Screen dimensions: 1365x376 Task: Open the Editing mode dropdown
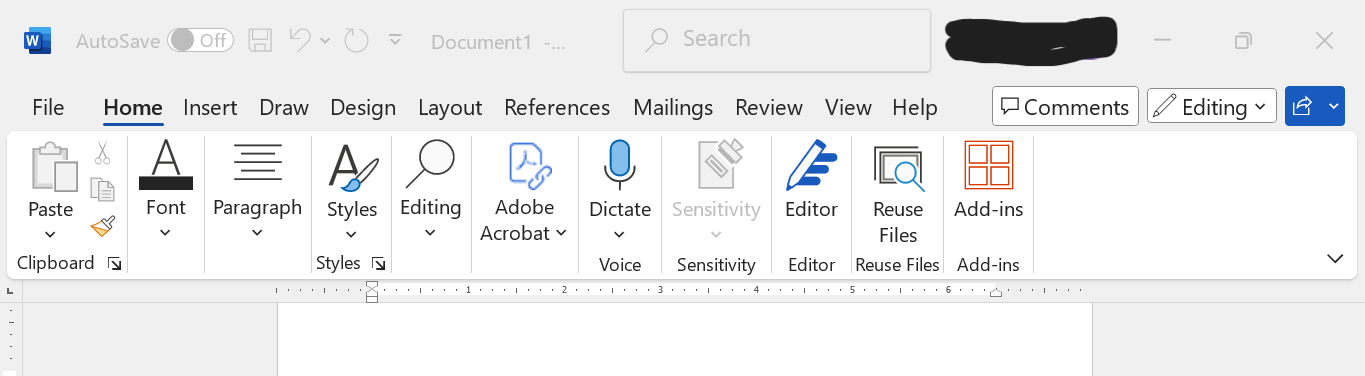point(1212,107)
